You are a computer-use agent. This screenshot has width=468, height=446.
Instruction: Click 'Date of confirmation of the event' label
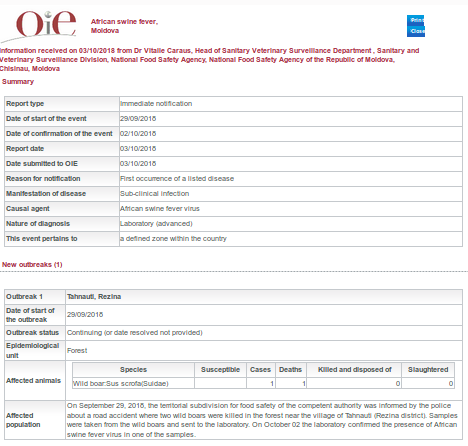pos(59,134)
